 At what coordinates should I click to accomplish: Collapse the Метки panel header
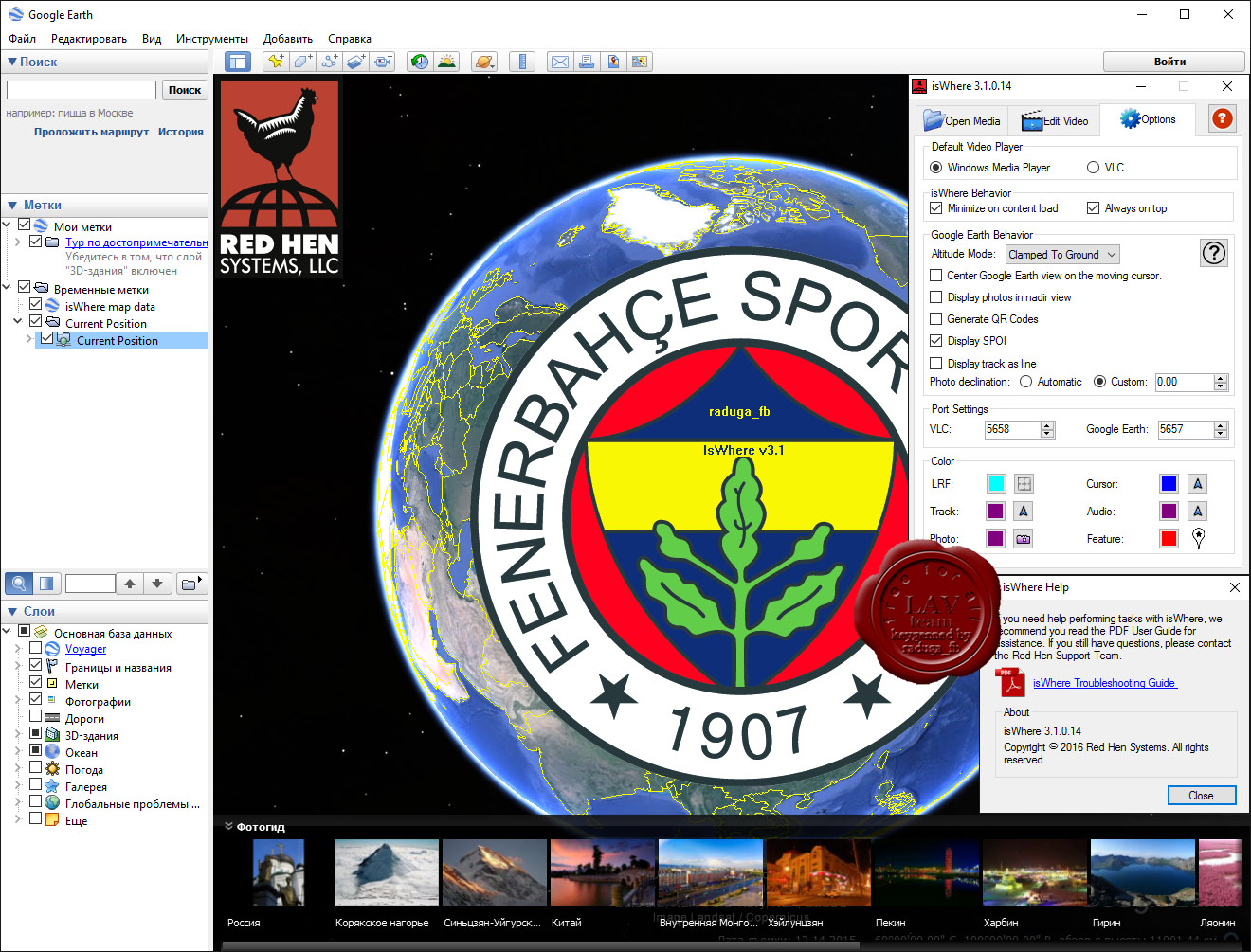click(104, 205)
